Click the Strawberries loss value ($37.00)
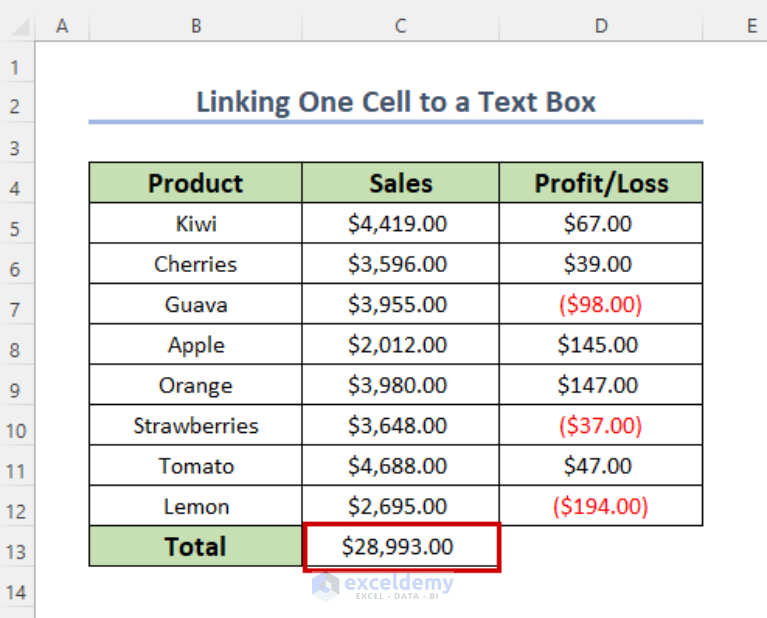The image size is (767, 618). [601, 425]
